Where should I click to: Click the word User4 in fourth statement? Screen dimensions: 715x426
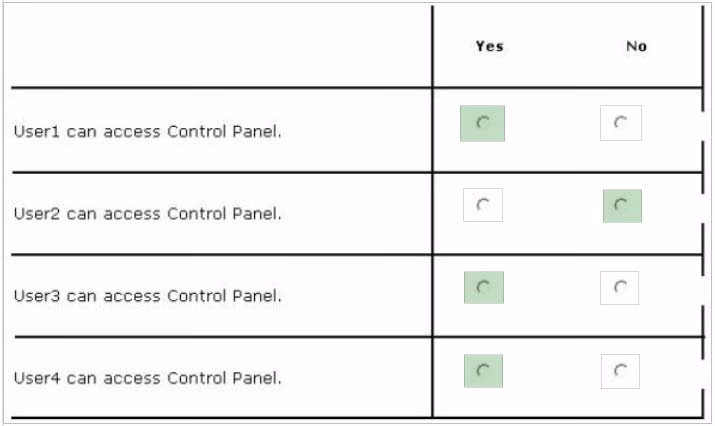pos(37,378)
